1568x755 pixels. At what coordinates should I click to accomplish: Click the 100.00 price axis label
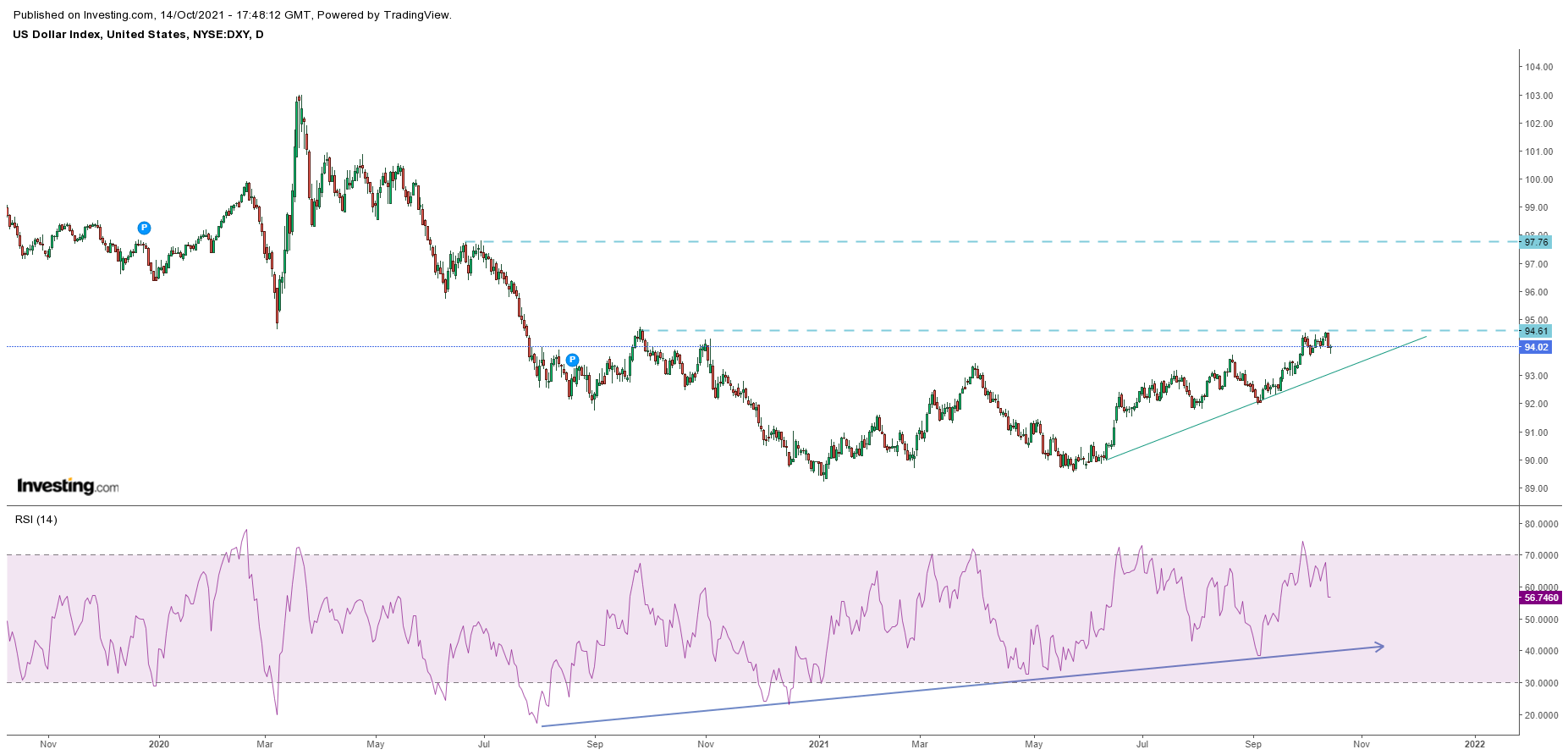coord(1539,179)
